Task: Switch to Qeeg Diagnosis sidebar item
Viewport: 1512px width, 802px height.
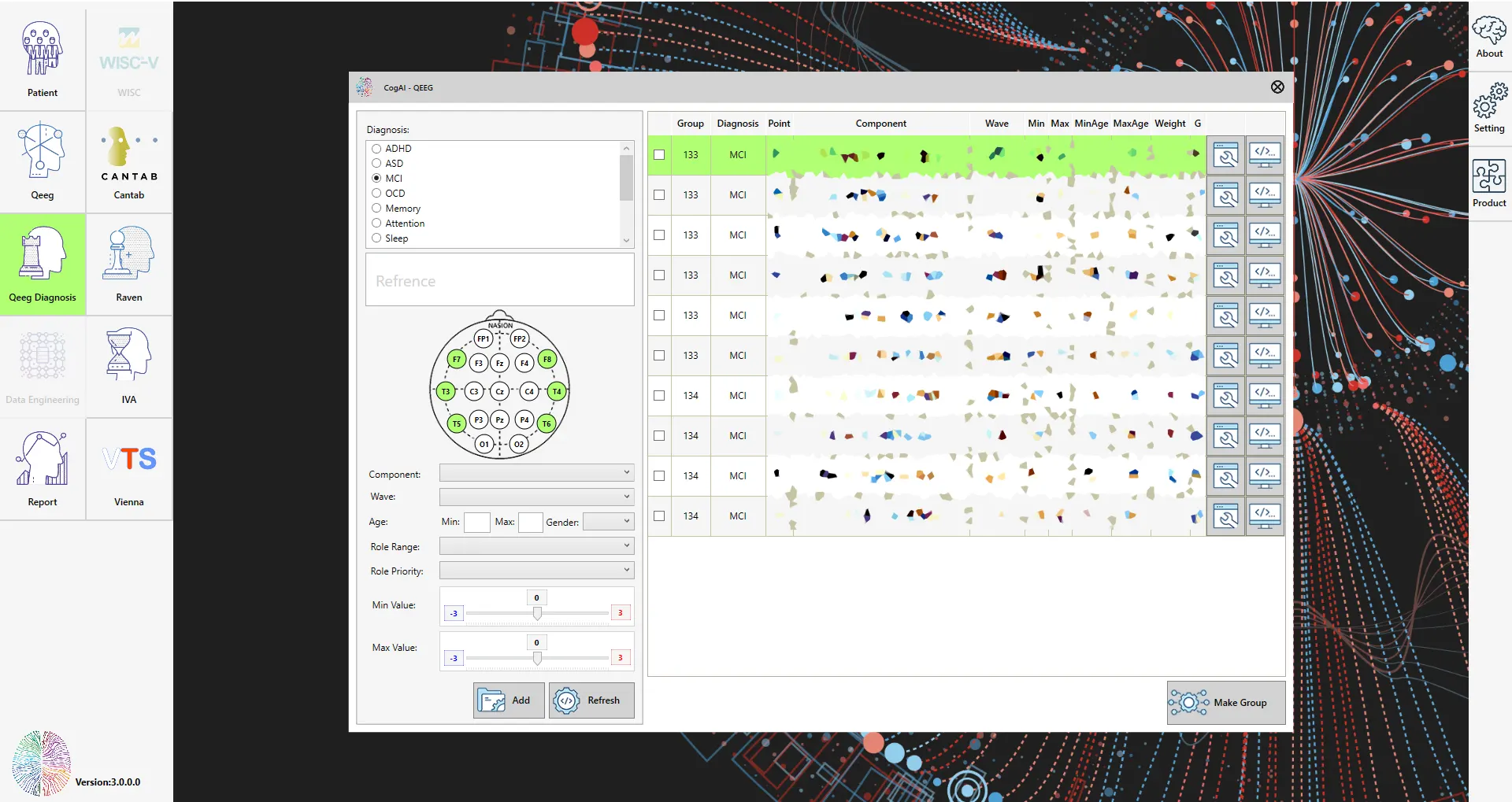Action: point(43,264)
